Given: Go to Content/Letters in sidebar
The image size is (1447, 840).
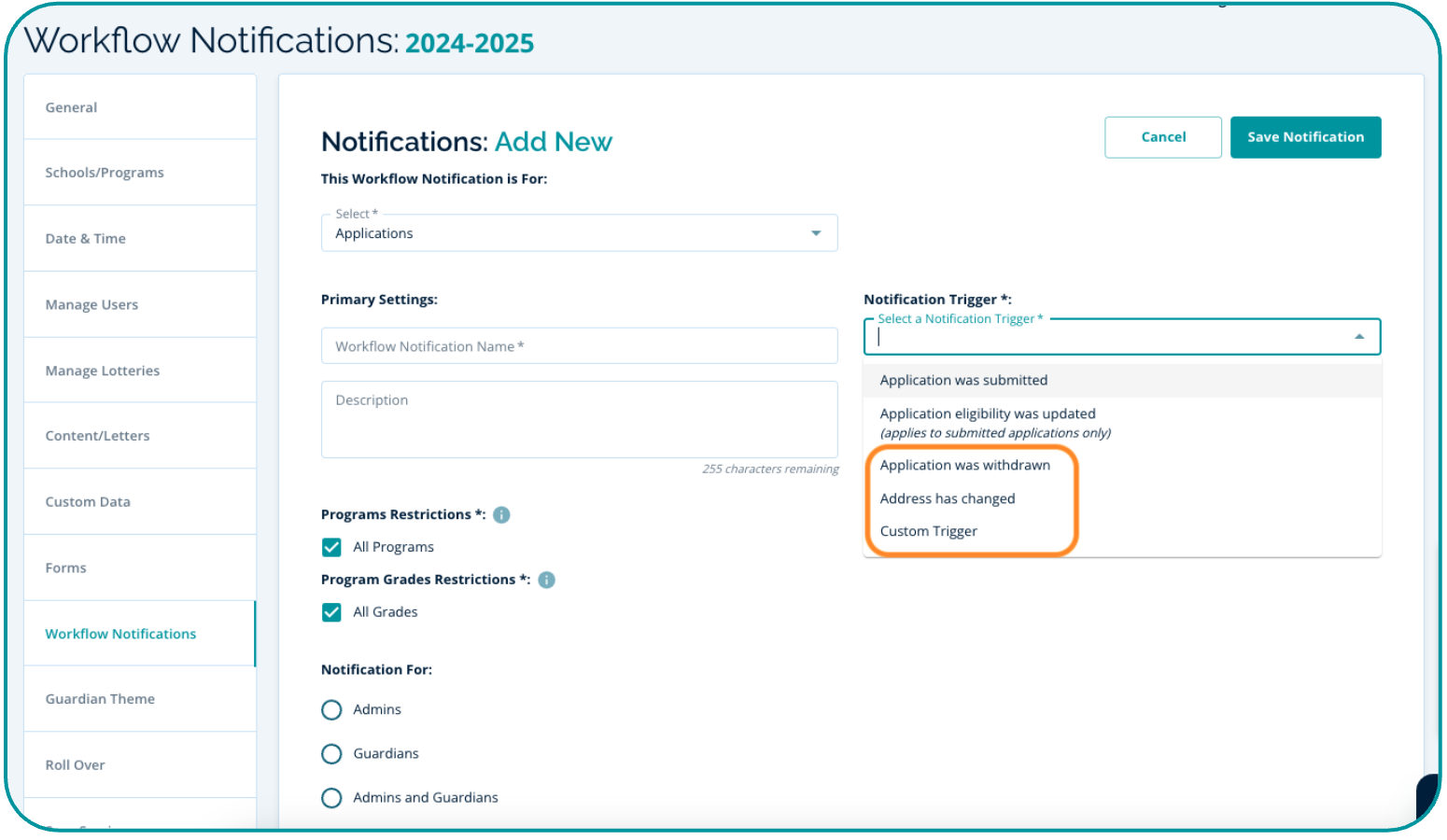Looking at the screenshot, I should point(97,436).
